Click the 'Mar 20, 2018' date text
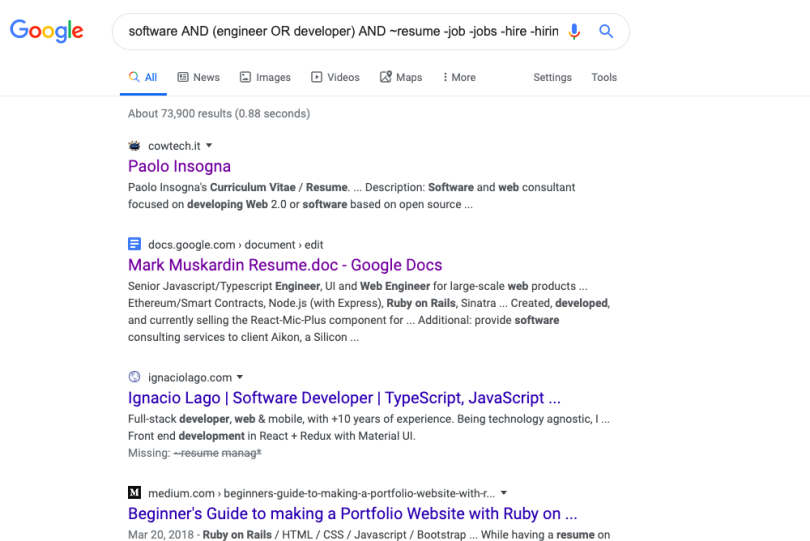 161,534
